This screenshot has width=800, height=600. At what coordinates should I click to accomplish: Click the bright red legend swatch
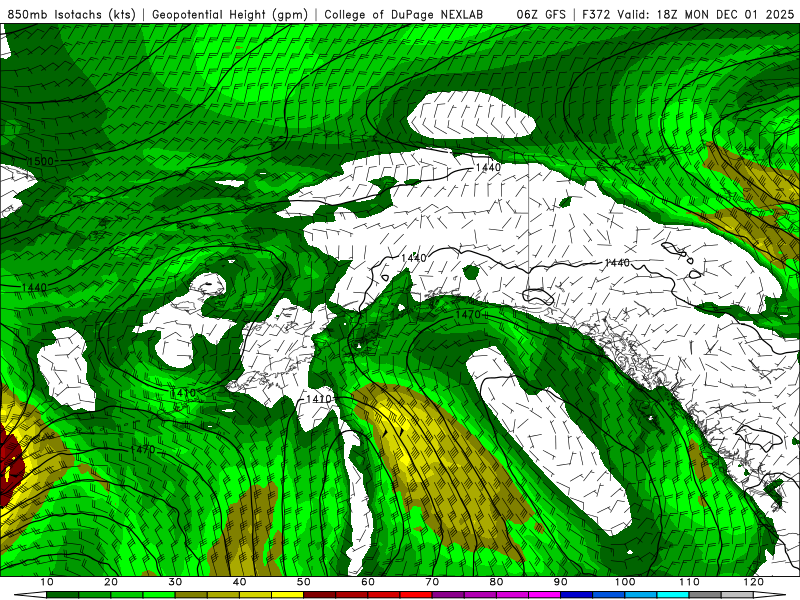point(416,595)
